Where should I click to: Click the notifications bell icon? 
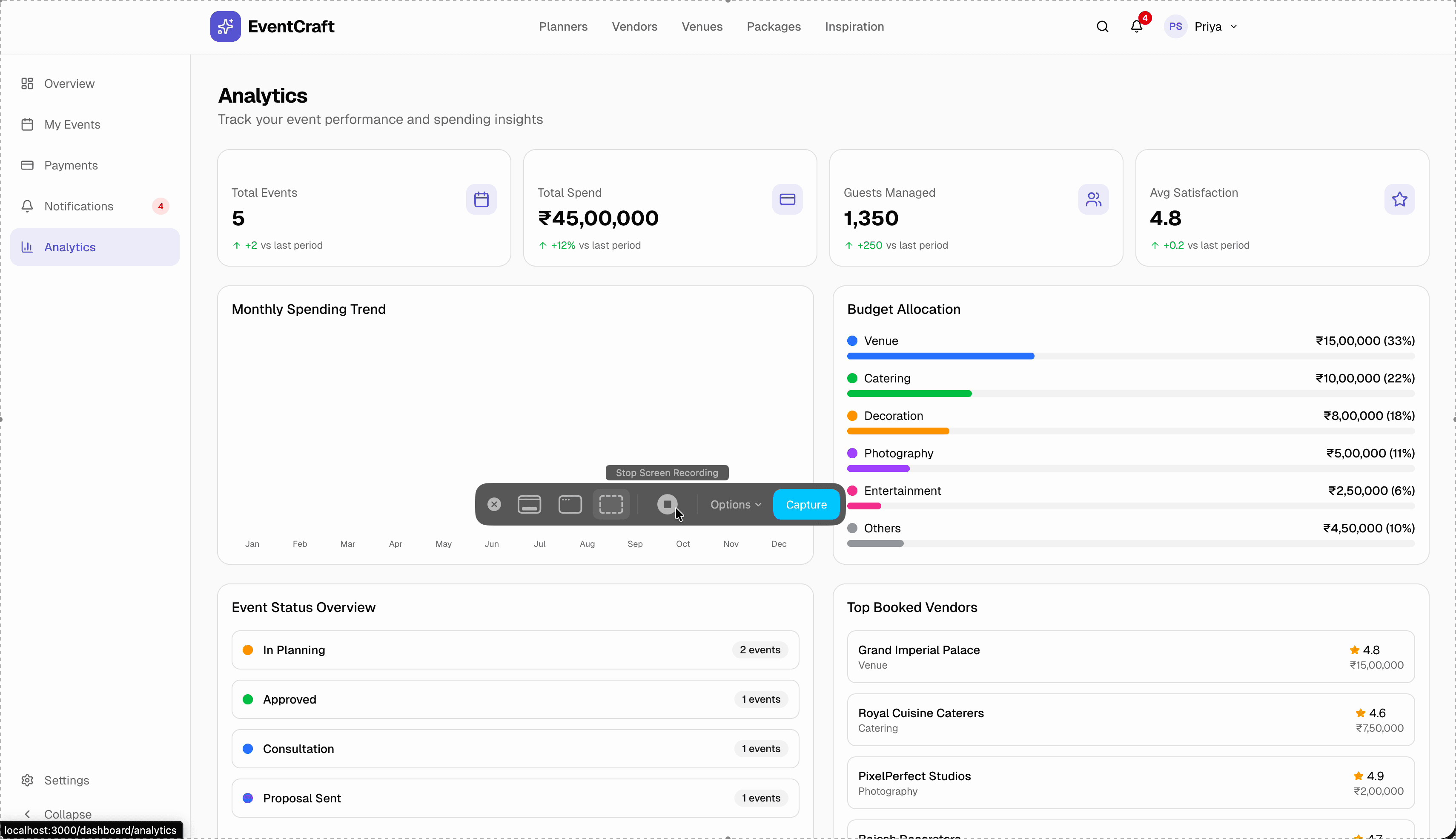[x=1136, y=26]
